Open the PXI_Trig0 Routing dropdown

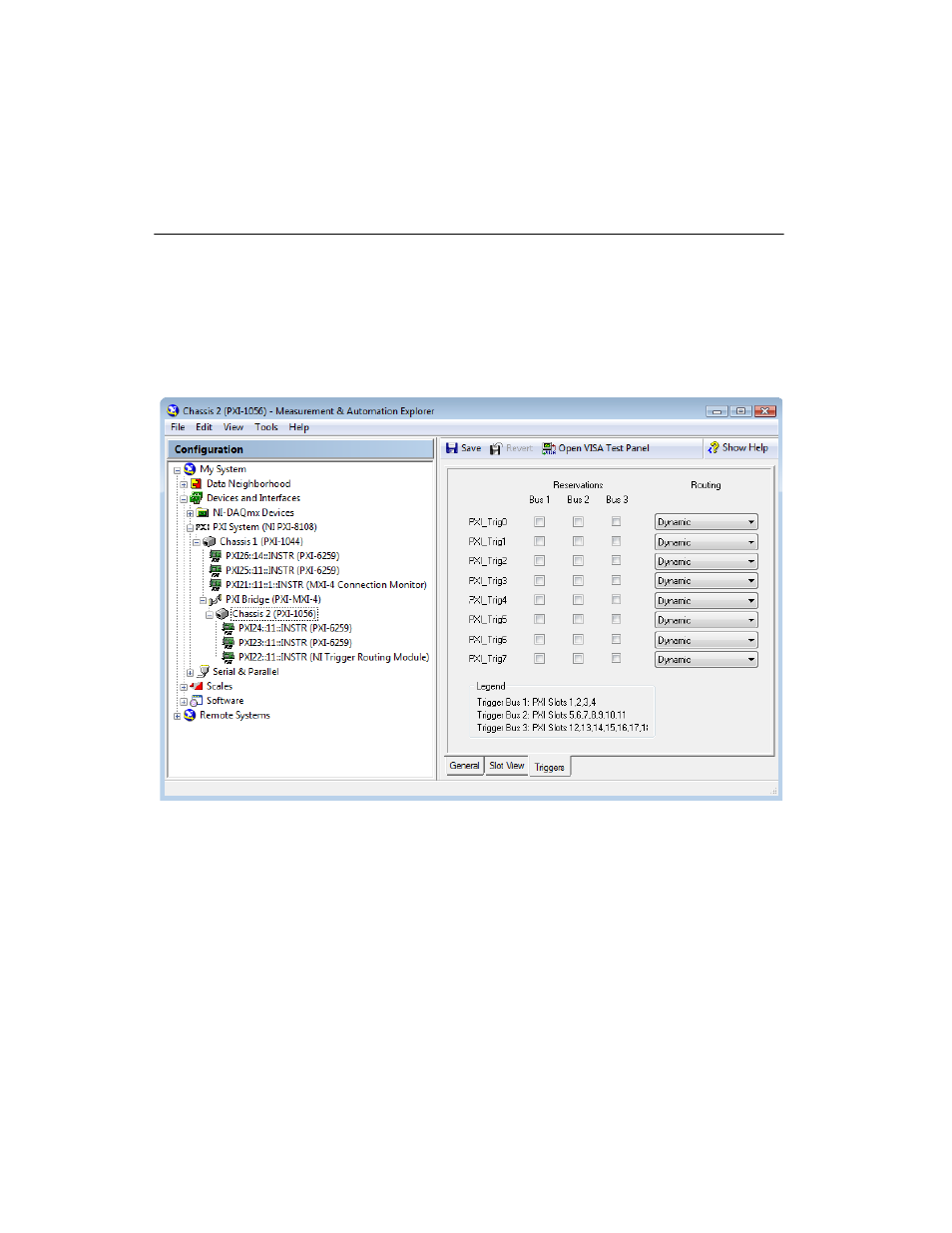(x=706, y=522)
